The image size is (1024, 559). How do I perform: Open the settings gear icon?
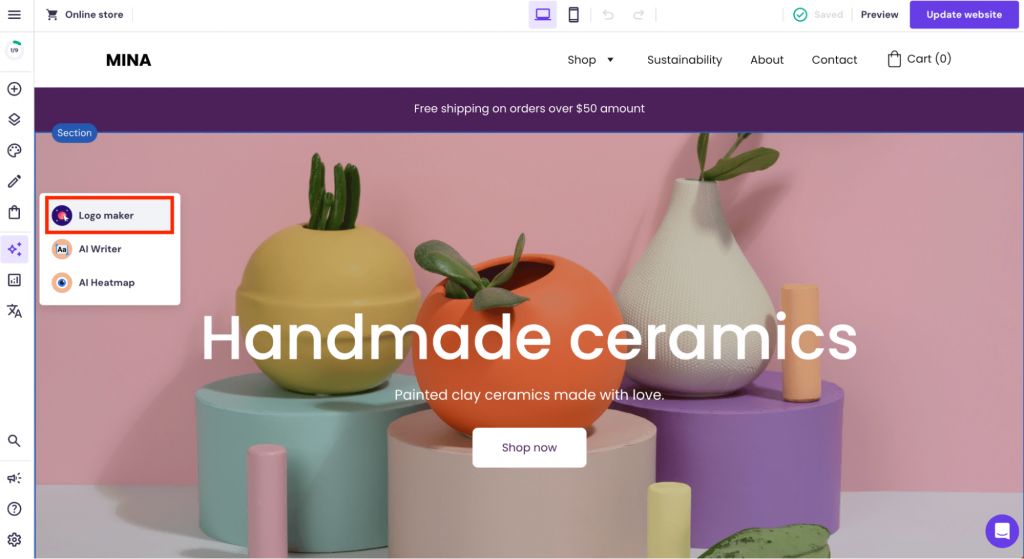[14, 539]
